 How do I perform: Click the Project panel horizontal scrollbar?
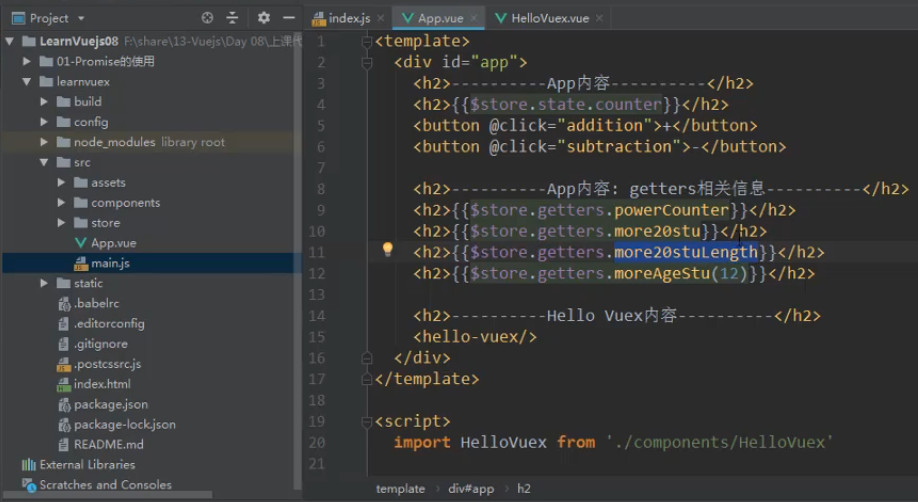tap(108, 496)
